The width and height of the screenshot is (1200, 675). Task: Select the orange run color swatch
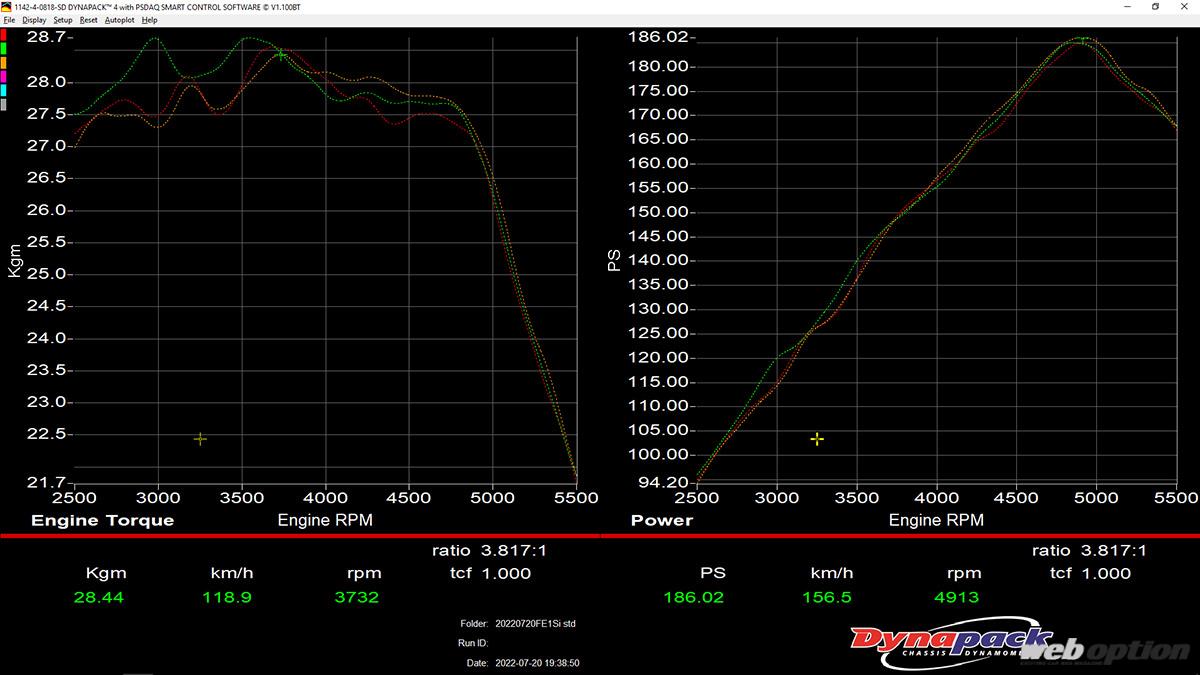coord(4,62)
